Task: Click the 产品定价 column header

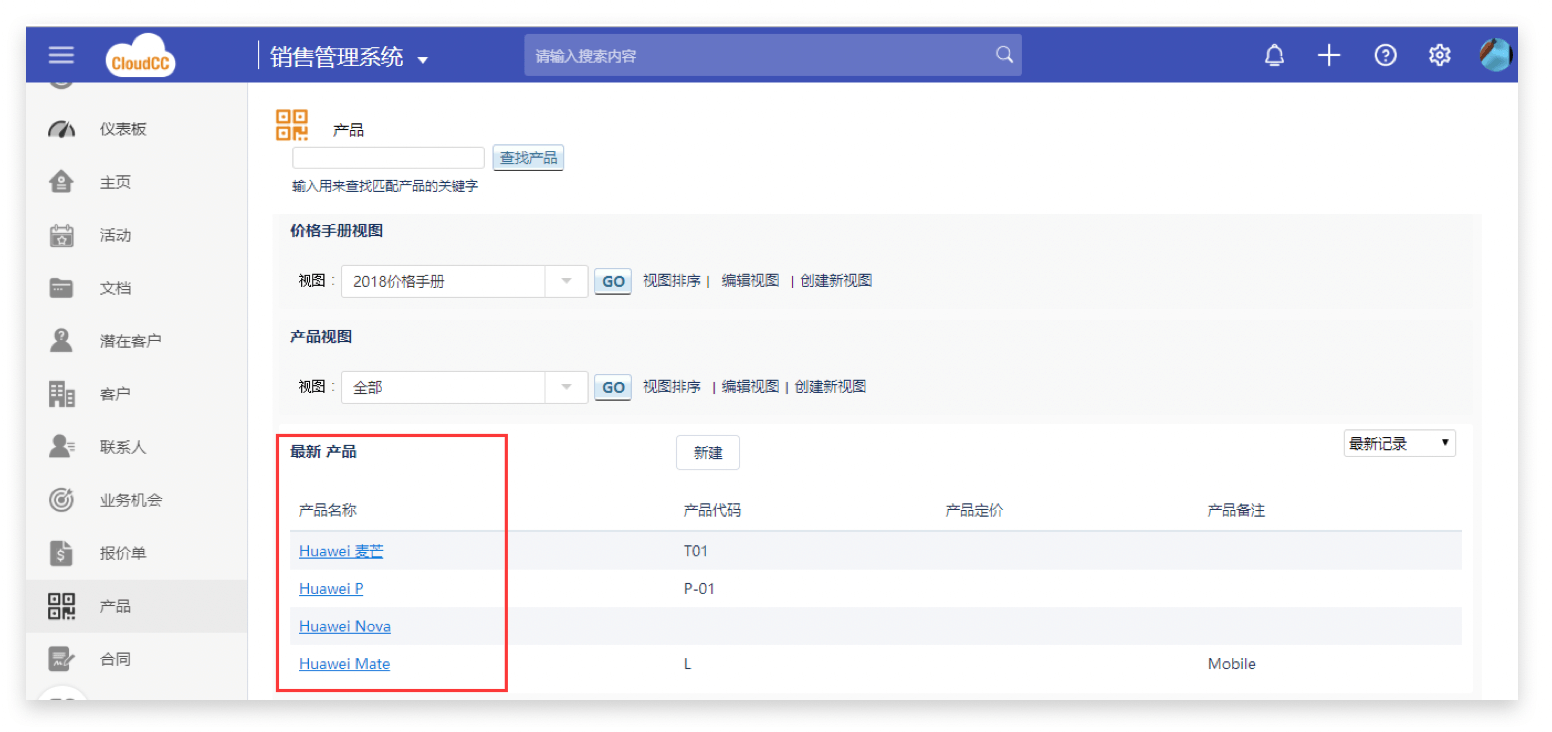Action: [x=974, y=511]
